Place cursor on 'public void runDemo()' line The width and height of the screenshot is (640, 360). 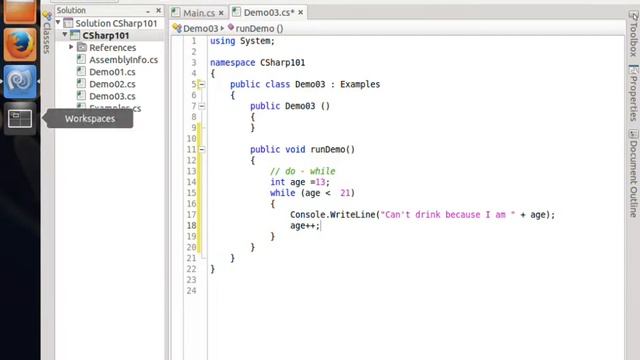point(302,149)
